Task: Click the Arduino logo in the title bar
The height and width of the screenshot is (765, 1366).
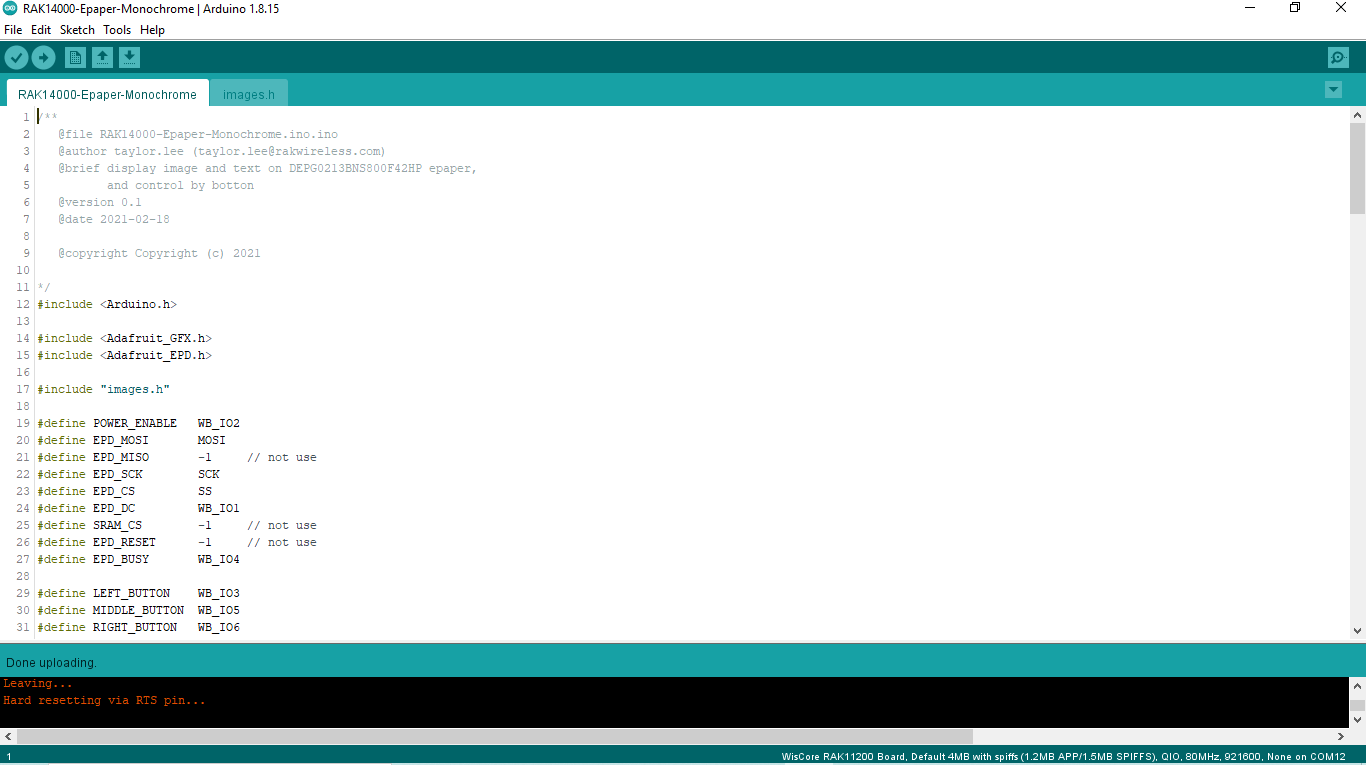Action: 10,8
